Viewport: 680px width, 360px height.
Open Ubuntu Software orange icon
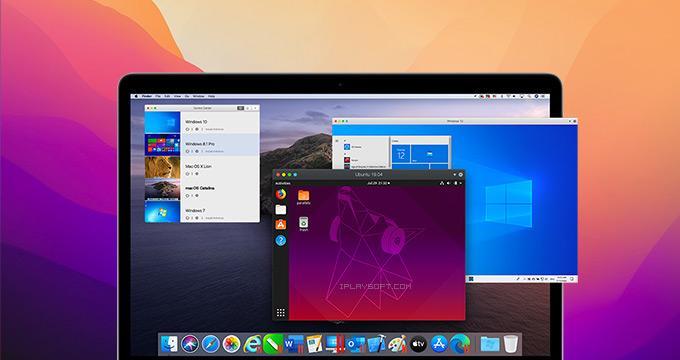(281, 225)
